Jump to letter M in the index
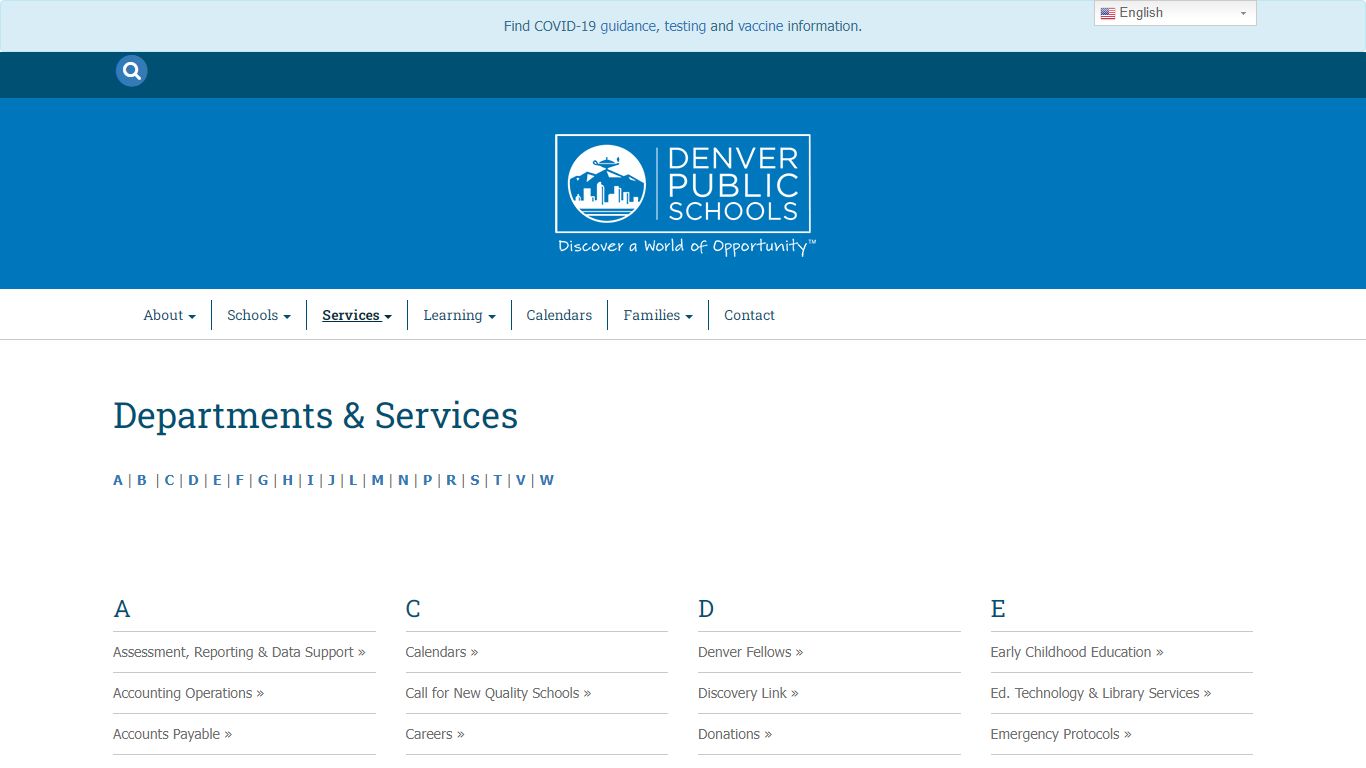 point(377,480)
